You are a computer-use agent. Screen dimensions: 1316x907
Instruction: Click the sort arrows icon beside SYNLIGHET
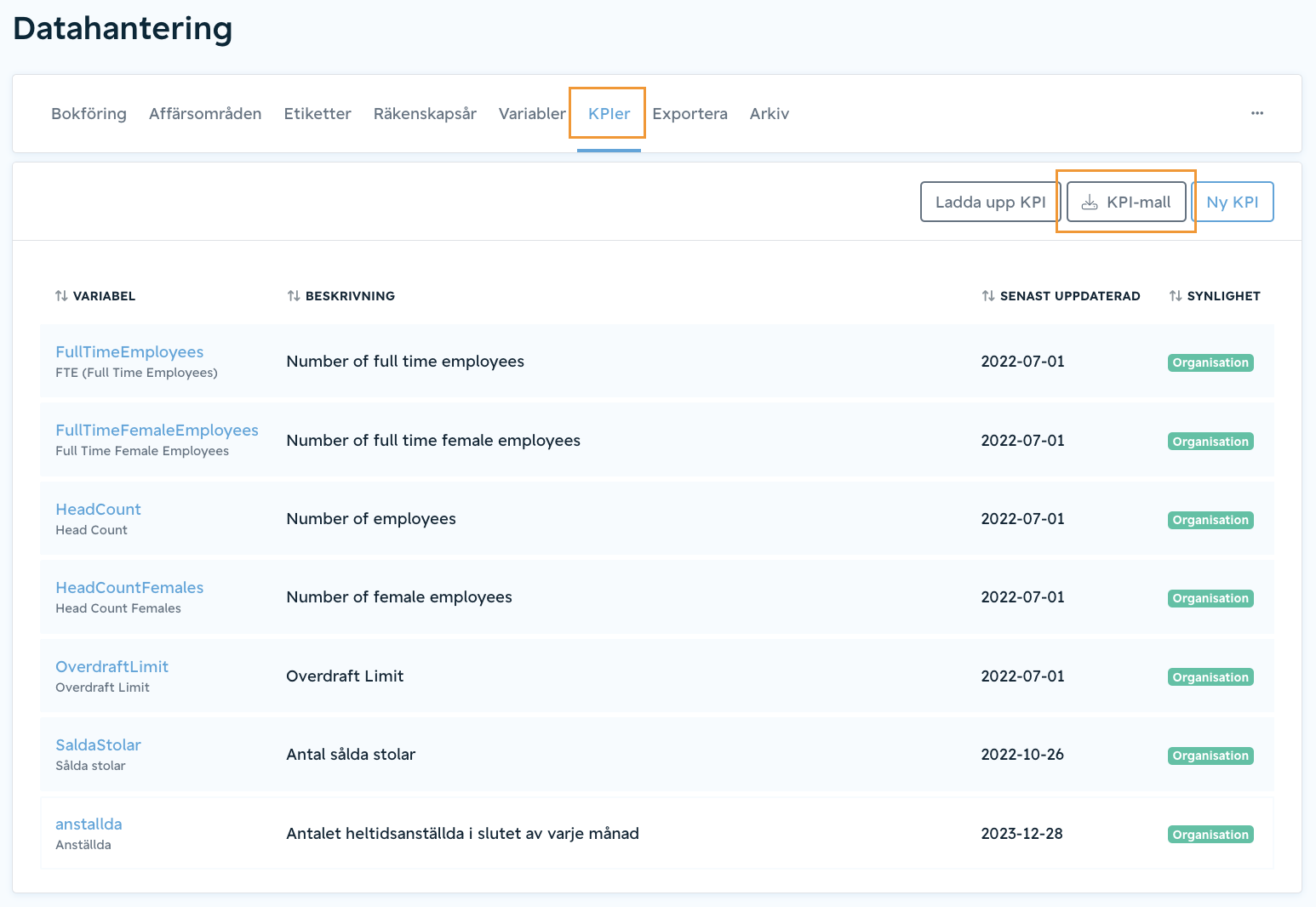[x=1176, y=296]
